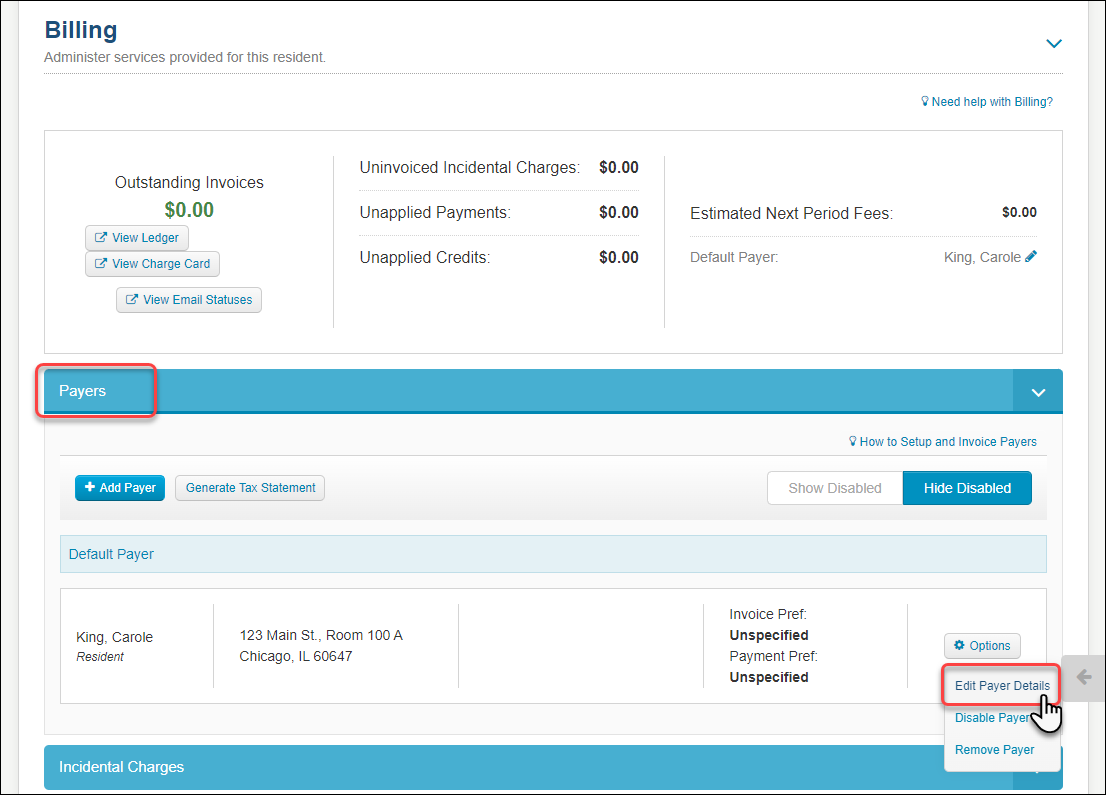Click the Billing page heading
1106x795 pixels.
pos(81,30)
